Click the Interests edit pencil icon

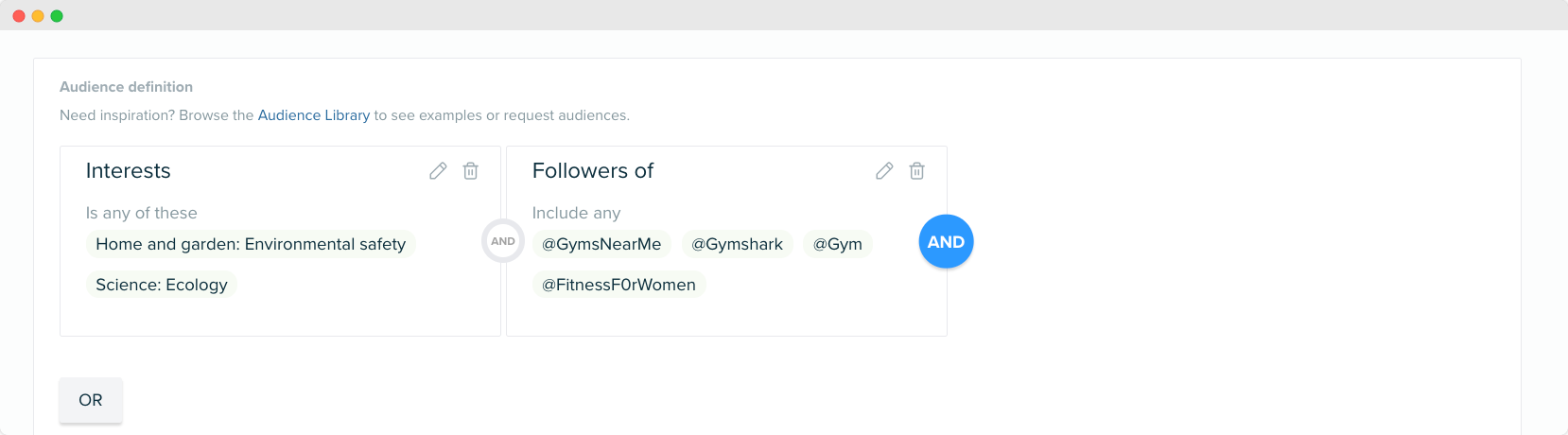click(x=438, y=171)
